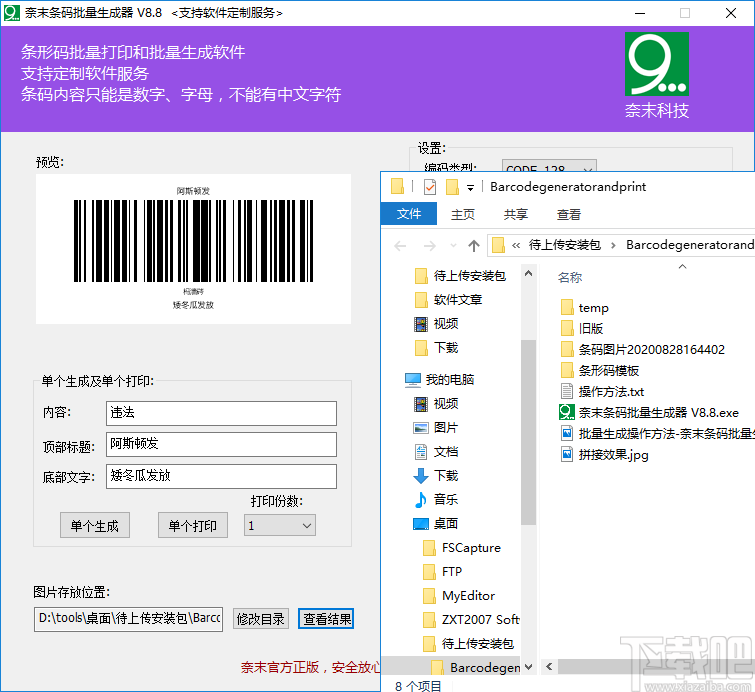Select ZXT2007 Soft folder in tree

471,620
